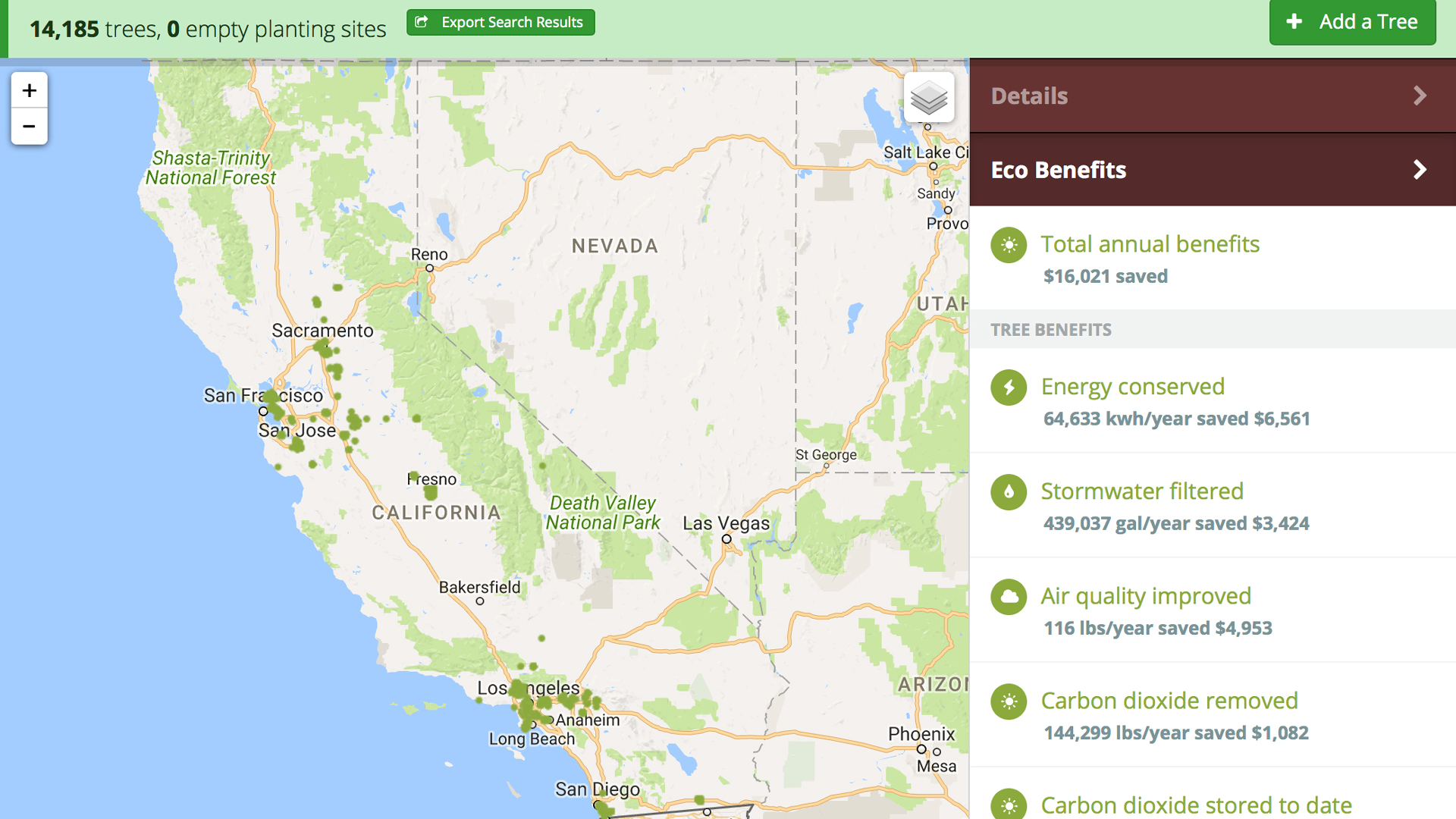Click the Stormwater filtered droplet icon

coord(1009,492)
